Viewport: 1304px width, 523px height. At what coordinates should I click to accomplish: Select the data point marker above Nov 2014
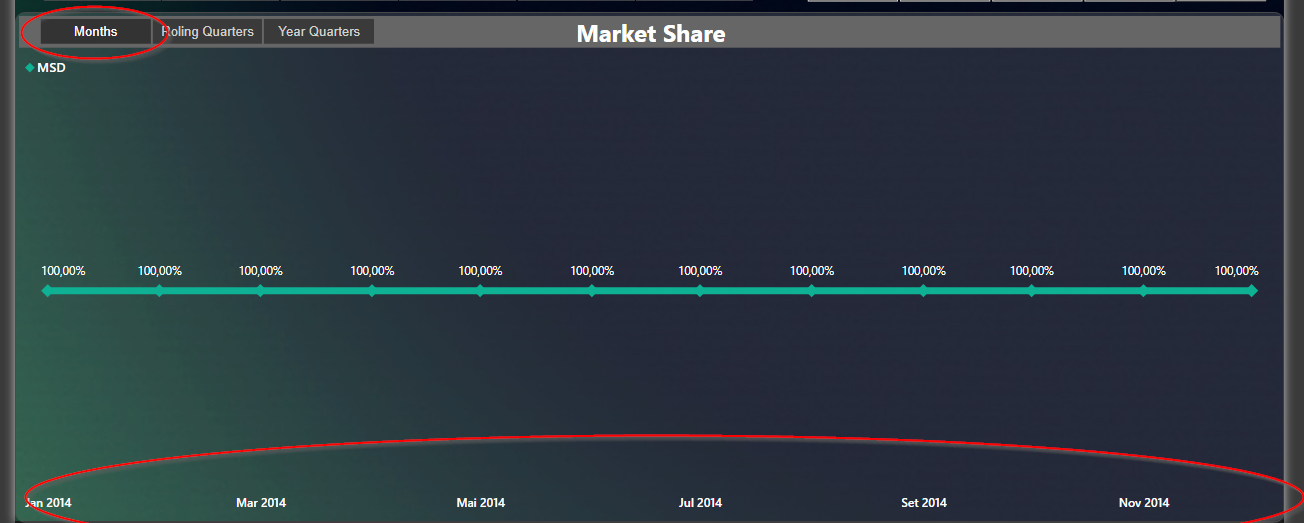point(1143,291)
